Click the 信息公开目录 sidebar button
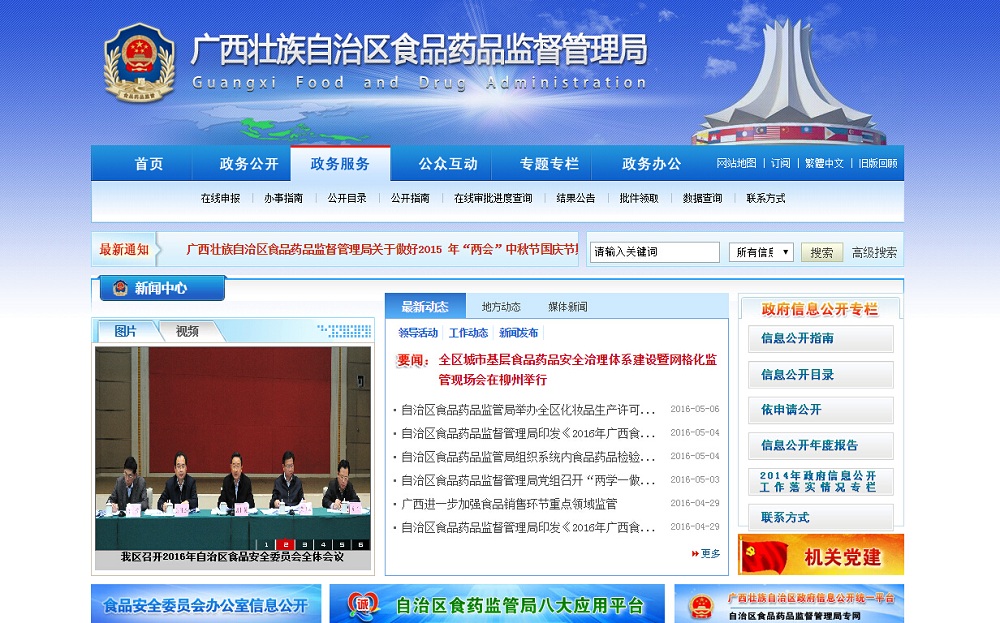The width and height of the screenshot is (1000, 623). click(820, 374)
